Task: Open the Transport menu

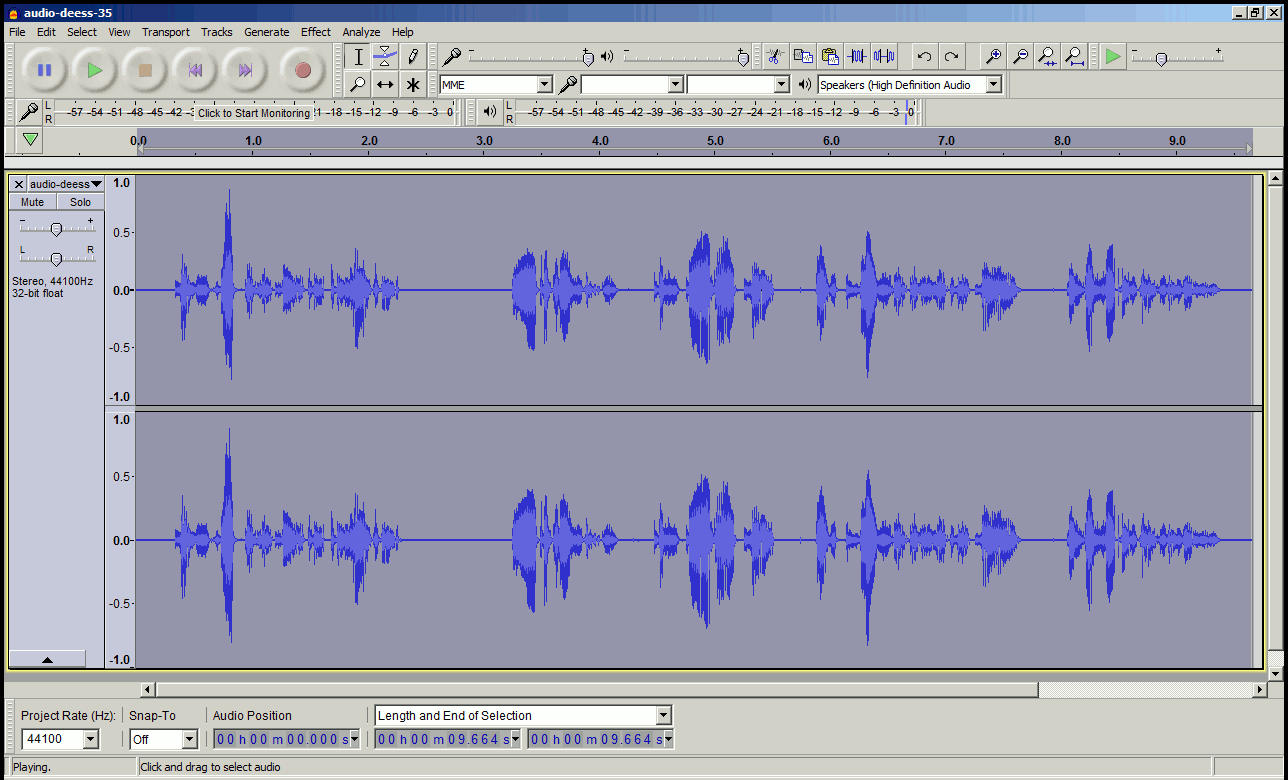Action: 165,32
